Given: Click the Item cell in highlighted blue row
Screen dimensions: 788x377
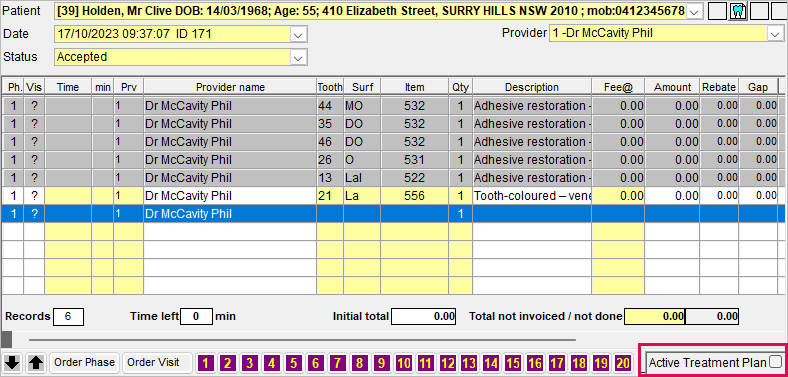Looking at the screenshot, I should (415, 214).
